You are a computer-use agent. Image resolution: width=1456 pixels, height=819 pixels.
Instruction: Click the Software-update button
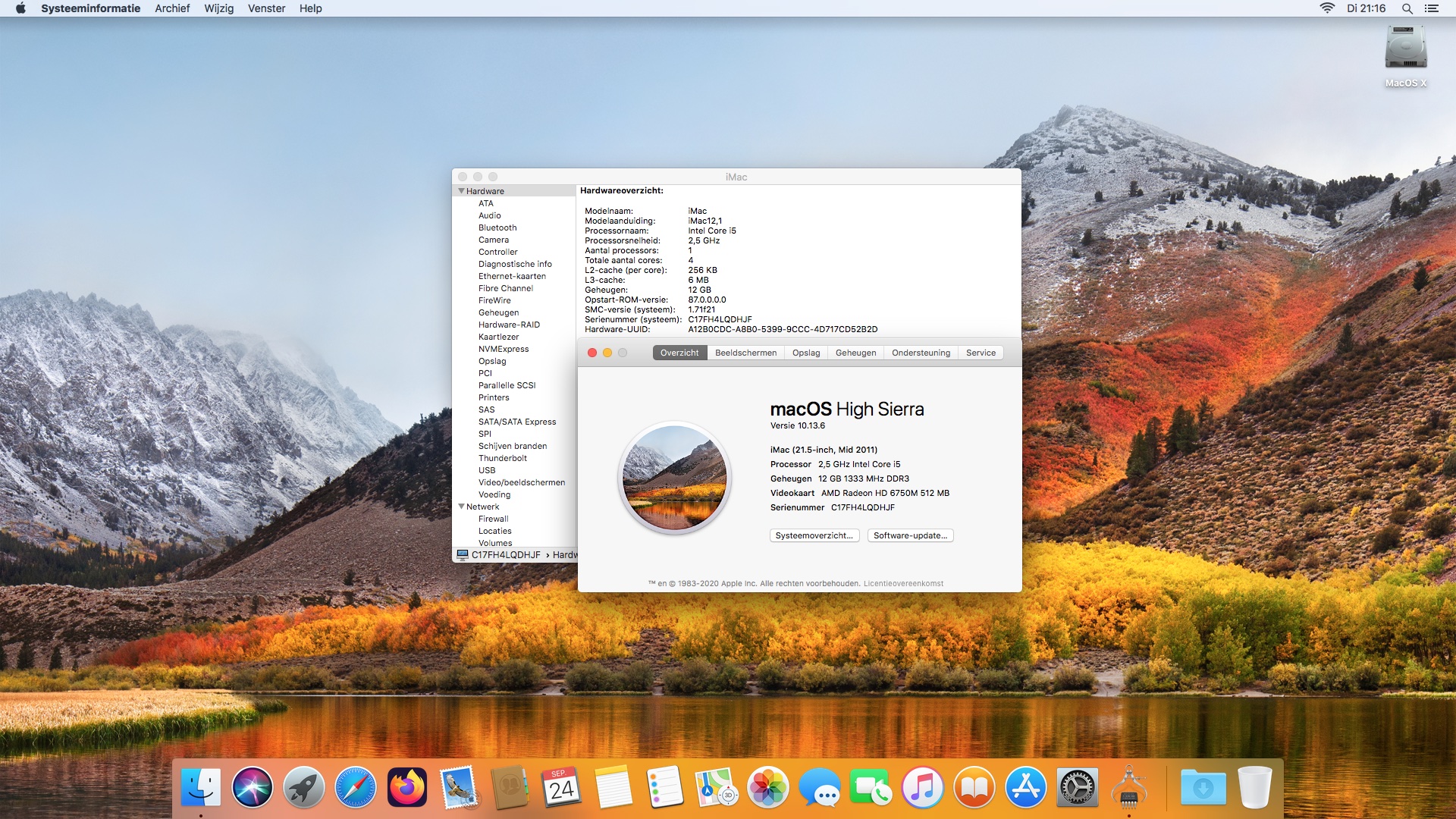(910, 535)
